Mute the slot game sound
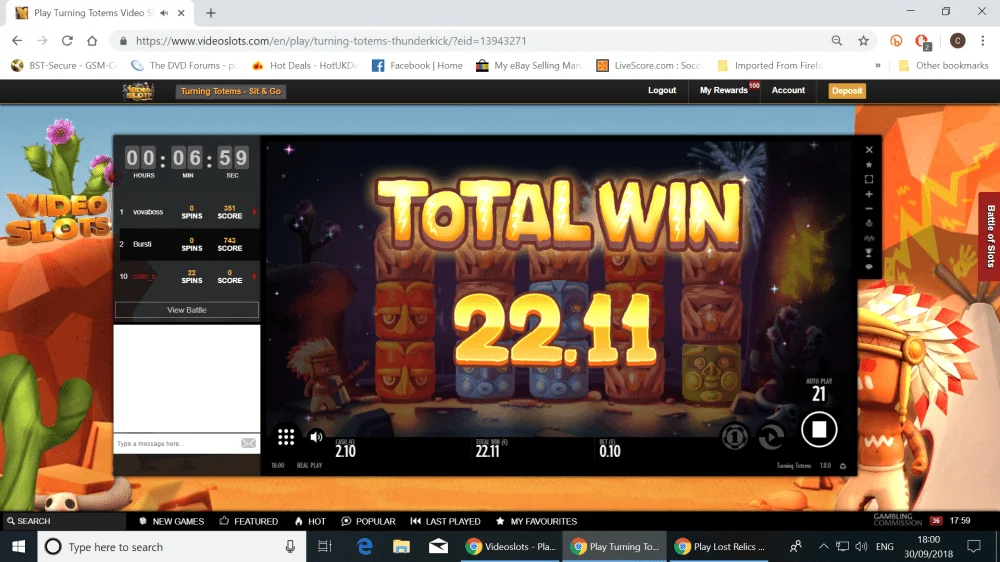 [316, 437]
